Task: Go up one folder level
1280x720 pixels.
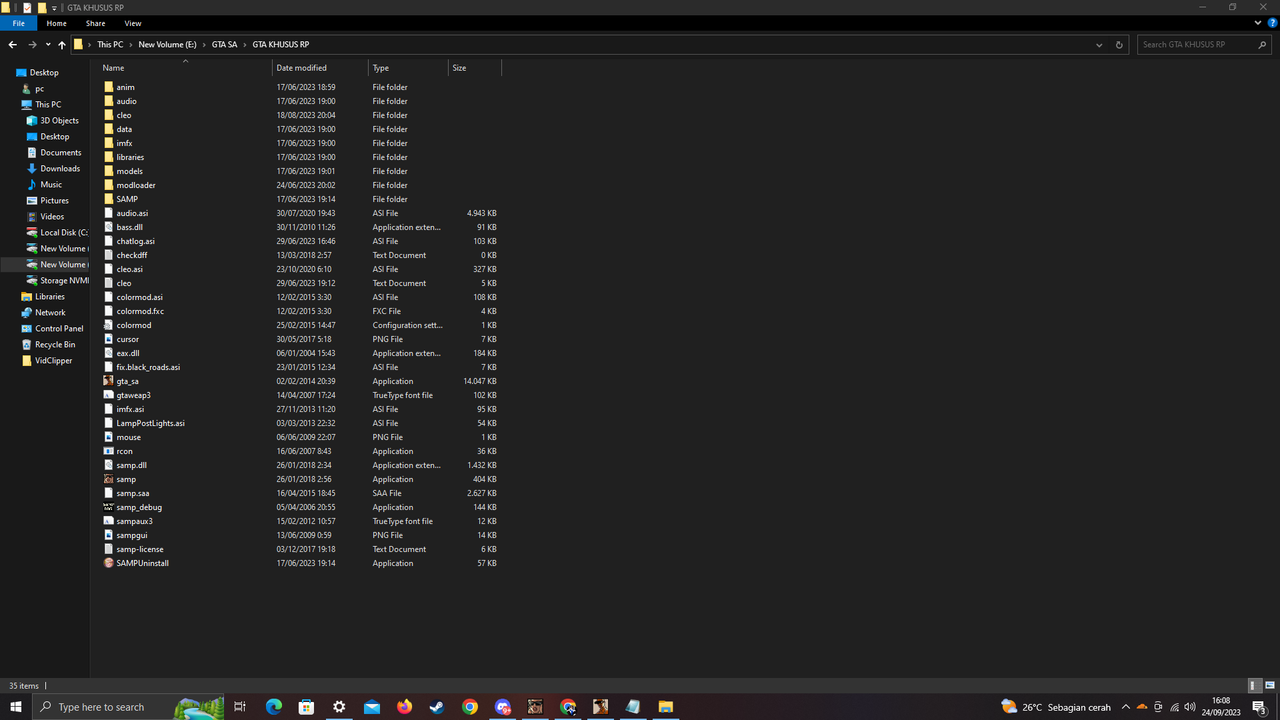Action: click(x=61, y=45)
